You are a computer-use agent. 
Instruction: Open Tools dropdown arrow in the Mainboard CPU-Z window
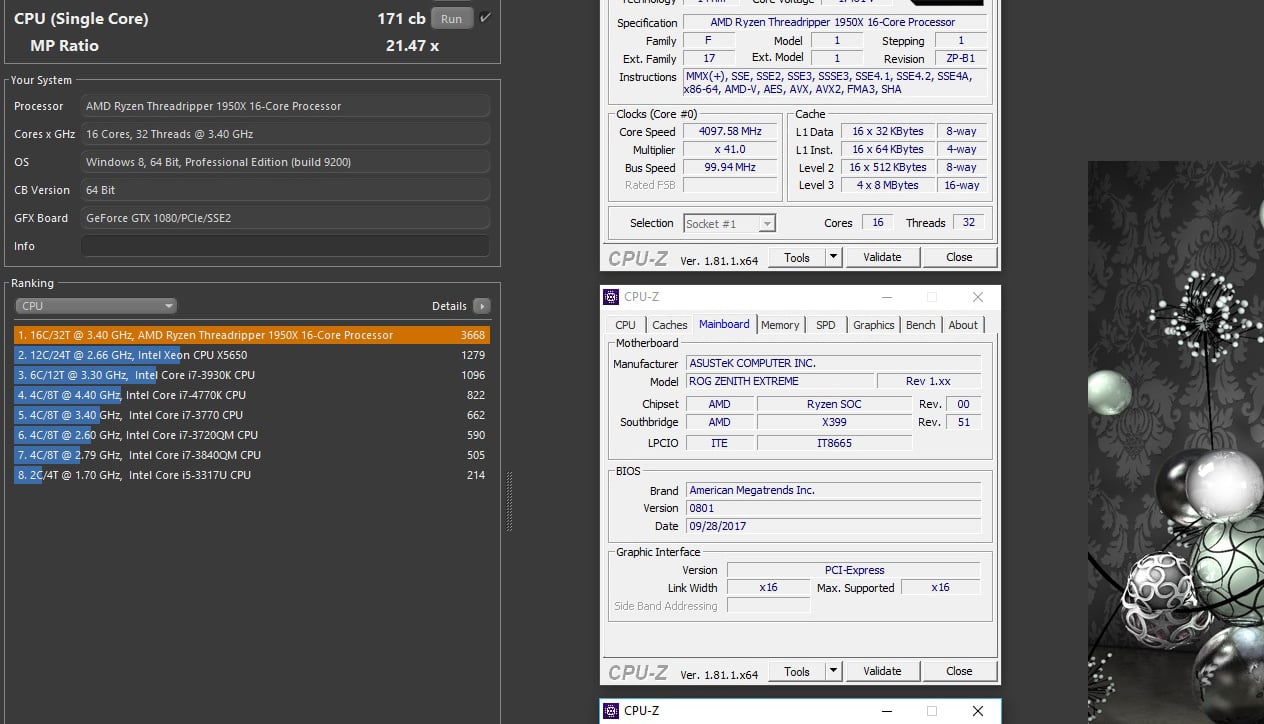(x=833, y=672)
